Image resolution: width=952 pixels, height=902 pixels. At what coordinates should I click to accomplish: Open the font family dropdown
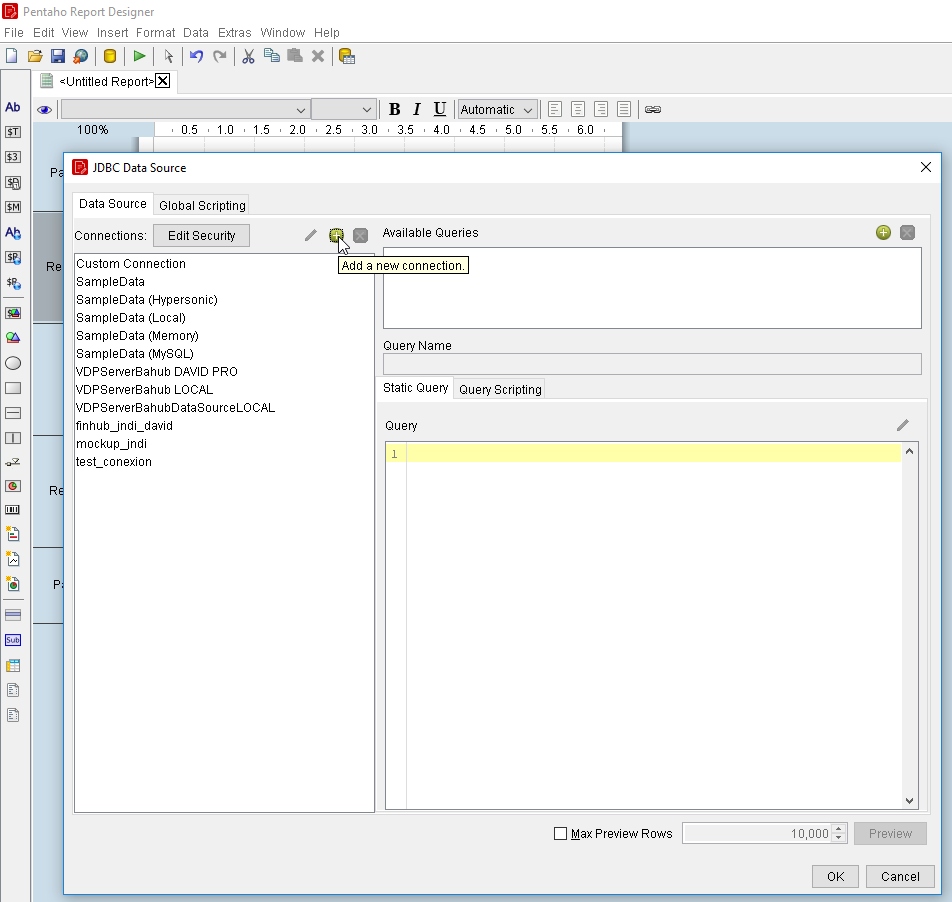point(185,109)
